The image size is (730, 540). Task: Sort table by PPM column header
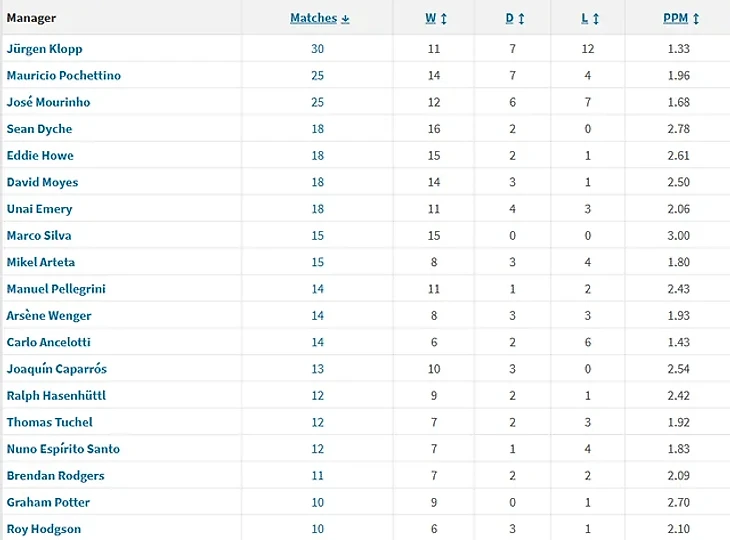681,18
